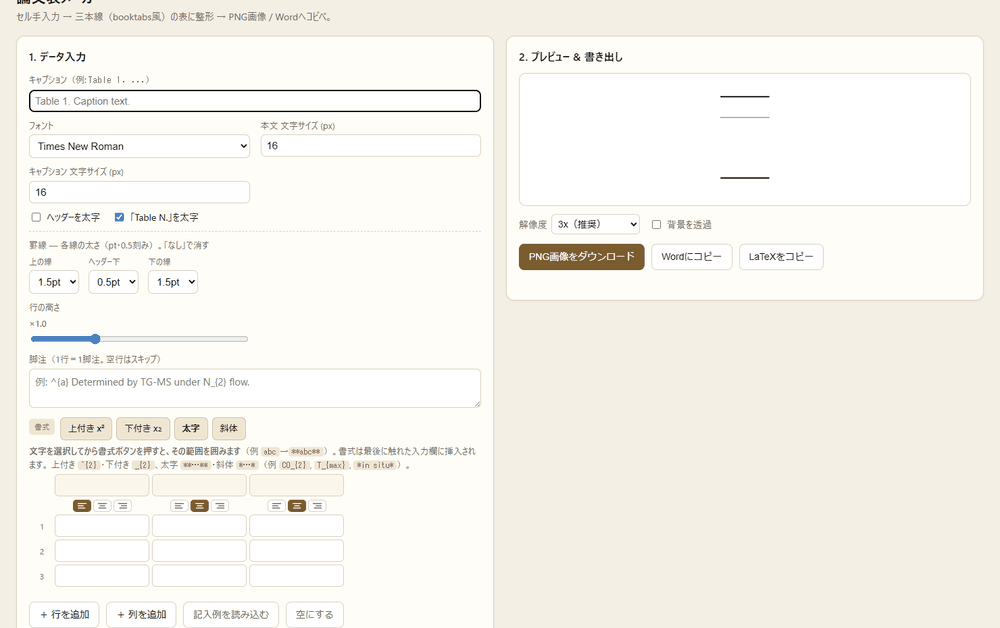This screenshot has height=628, width=1000.
Task: Uncheck 「Table N.」を太字 checkbox
Action: coord(119,217)
